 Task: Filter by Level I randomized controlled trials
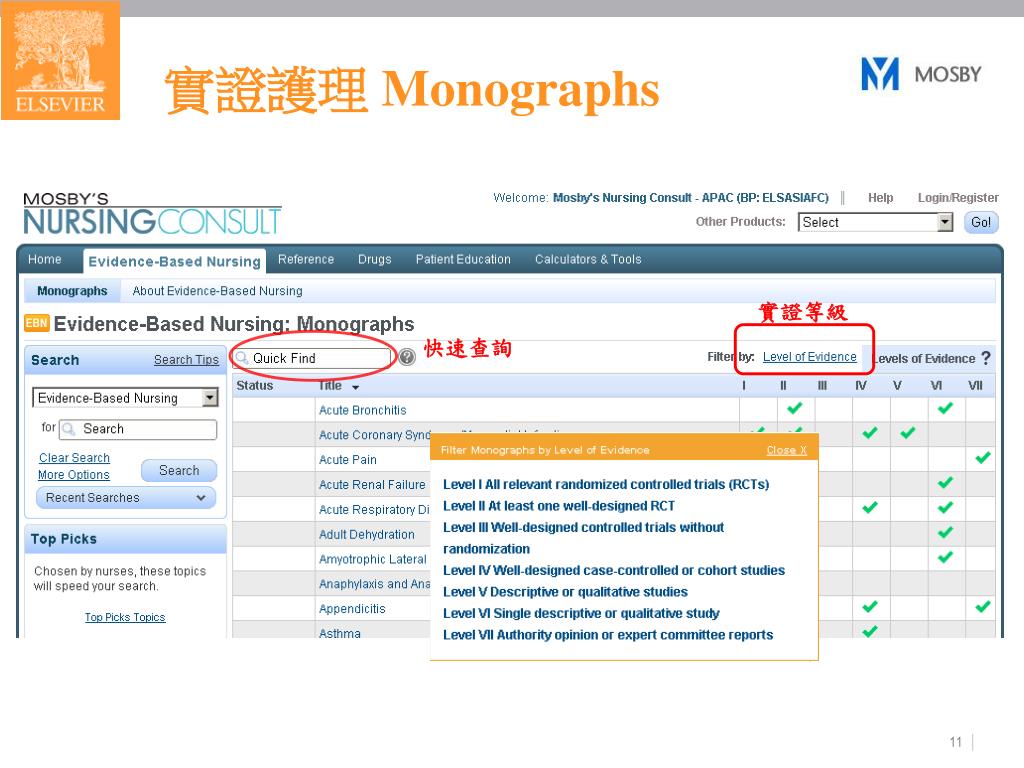coord(605,484)
